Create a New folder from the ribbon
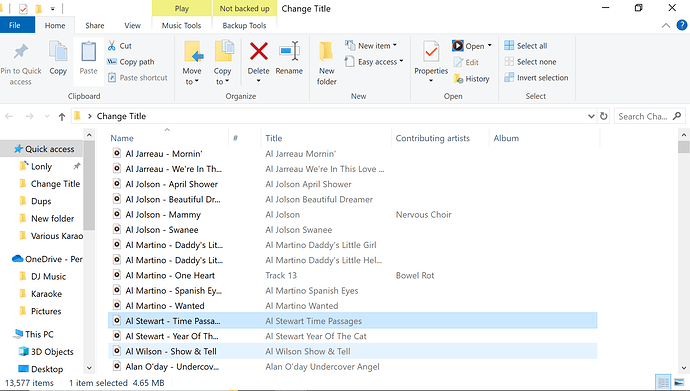The width and height of the screenshot is (690, 391). pyautogui.click(x=327, y=63)
